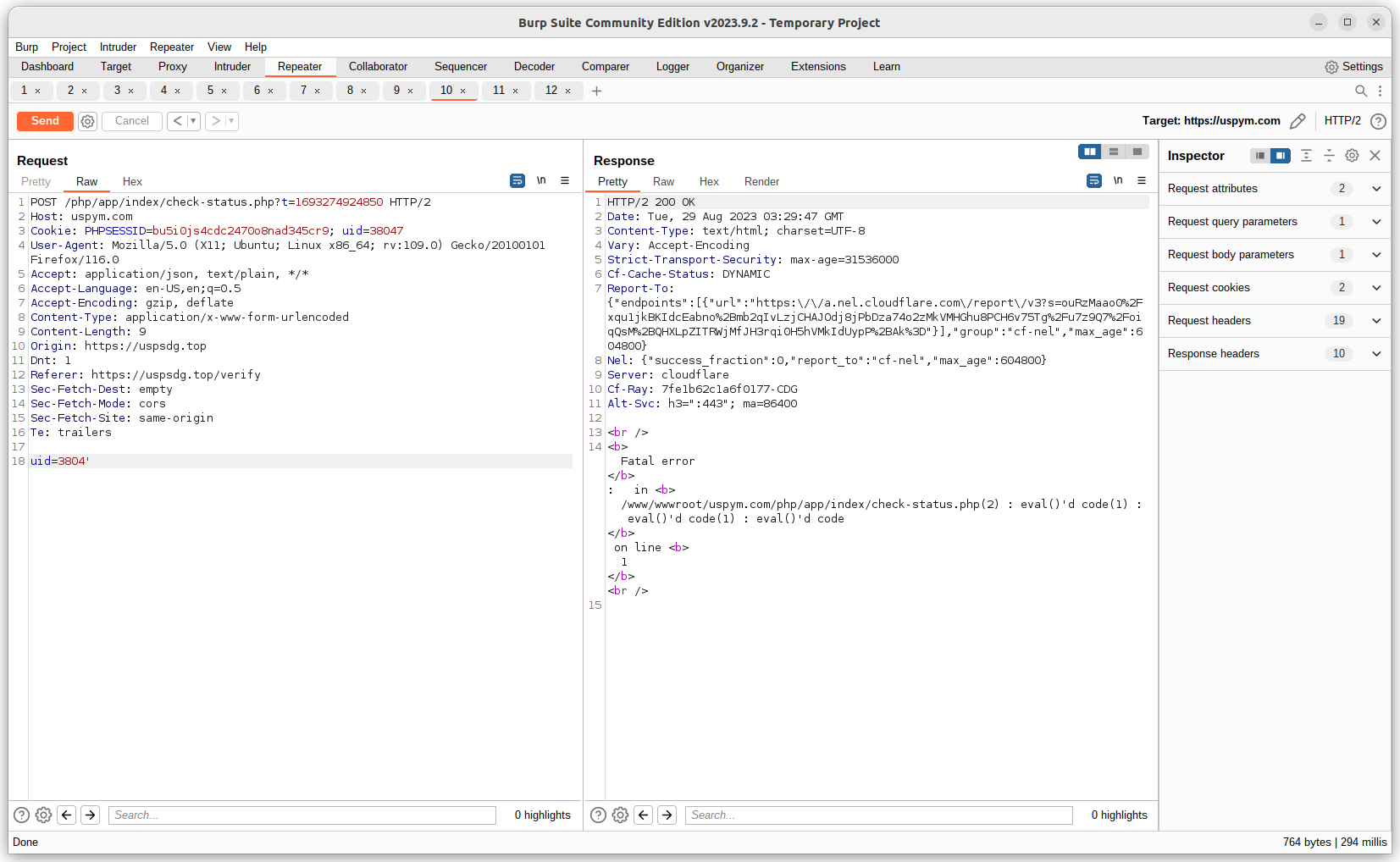The height and width of the screenshot is (862, 1400).
Task: Open the Logger tab
Action: pyautogui.click(x=672, y=67)
